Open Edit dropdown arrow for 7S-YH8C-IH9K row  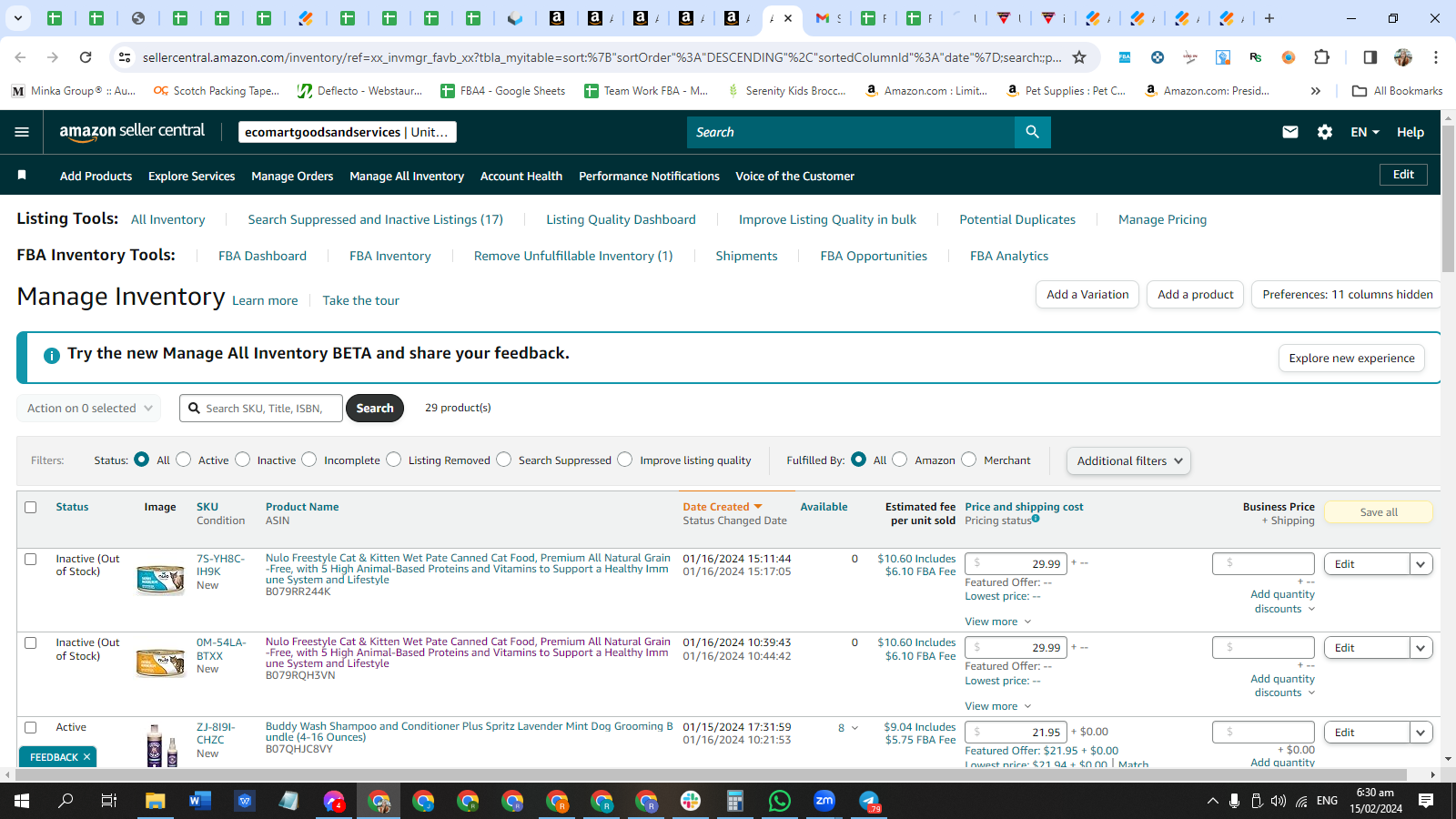[x=1421, y=564]
